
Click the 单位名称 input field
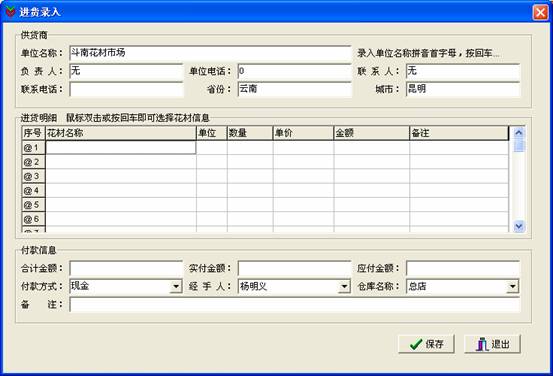(x=210, y=53)
